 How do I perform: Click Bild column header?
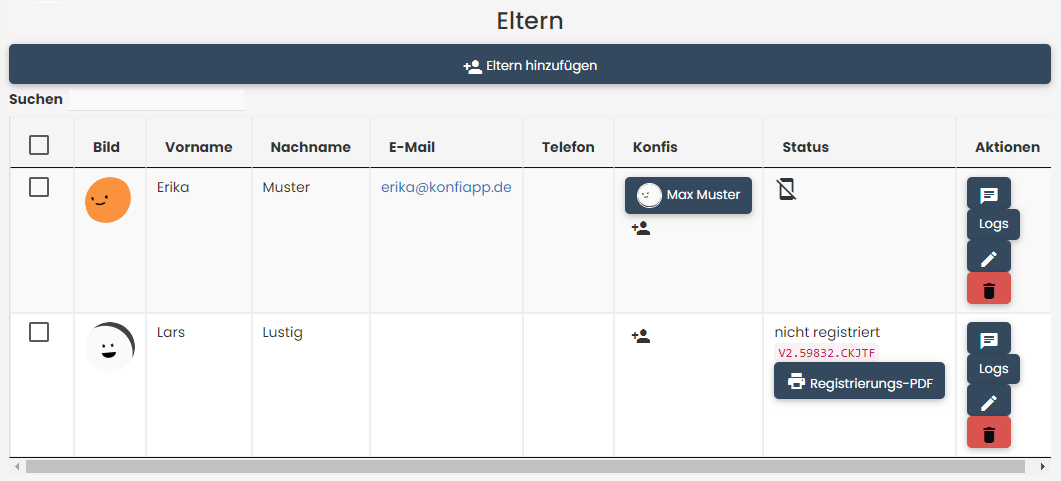pyautogui.click(x=106, y=147)
